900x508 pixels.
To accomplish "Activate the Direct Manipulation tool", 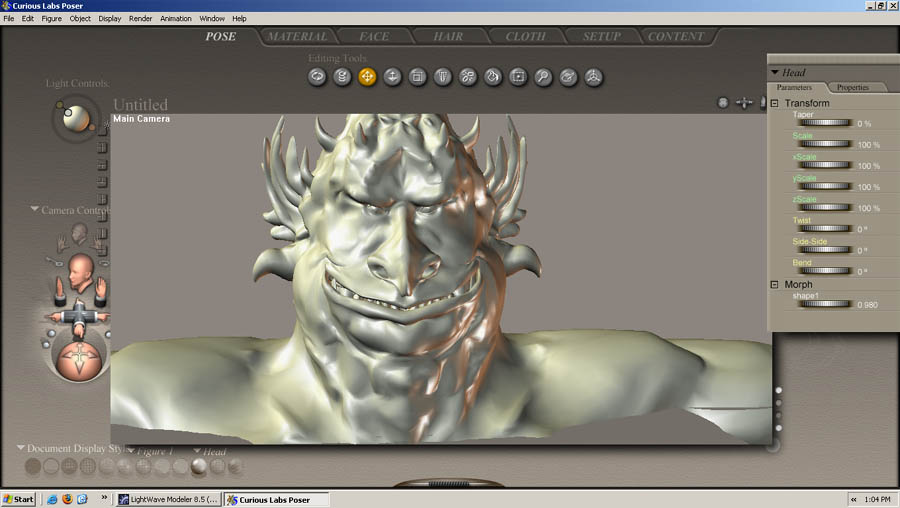I will (594, 76).
